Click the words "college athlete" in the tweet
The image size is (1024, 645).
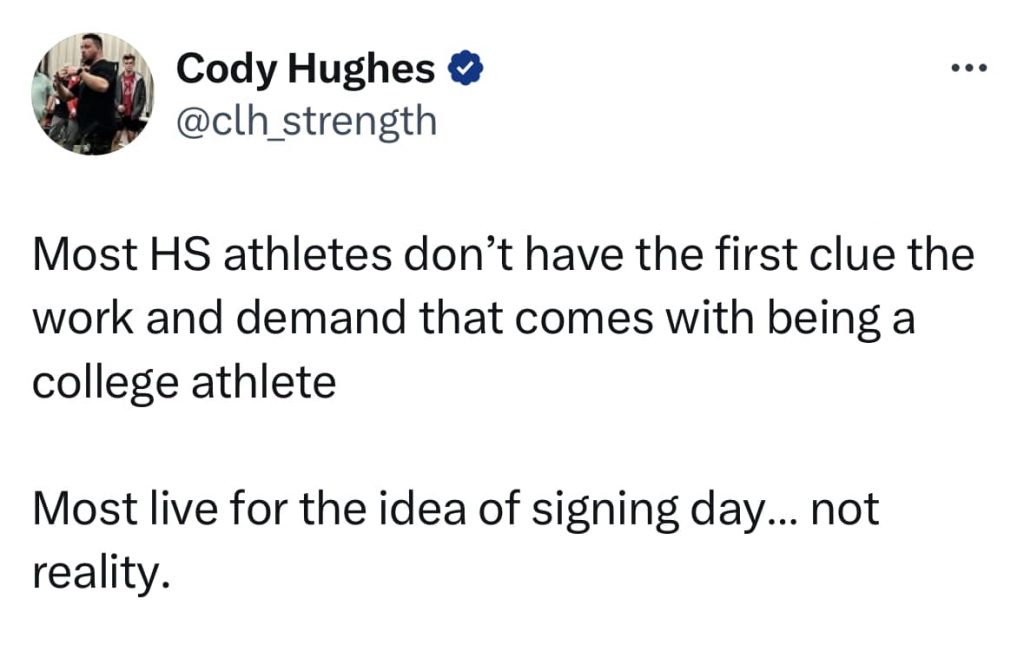coord(184,383)
